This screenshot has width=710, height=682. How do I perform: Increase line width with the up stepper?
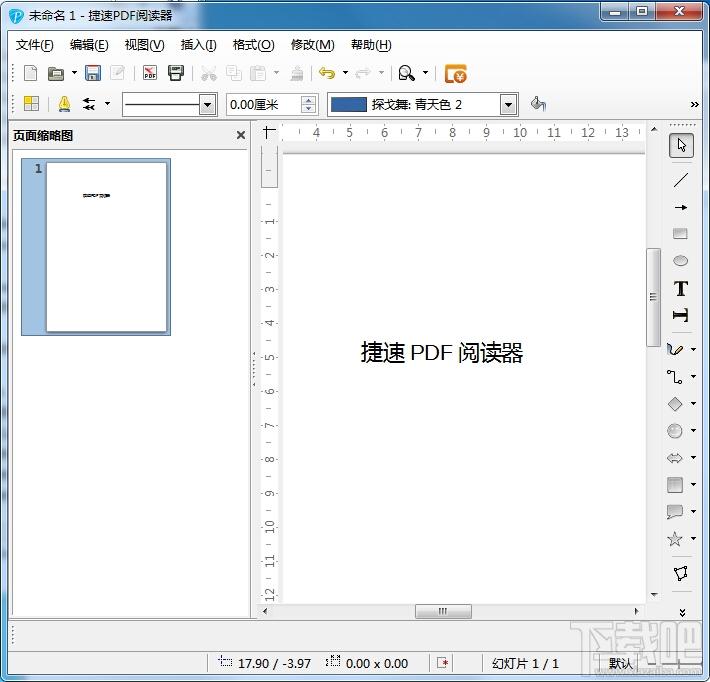tap(308, 101)
